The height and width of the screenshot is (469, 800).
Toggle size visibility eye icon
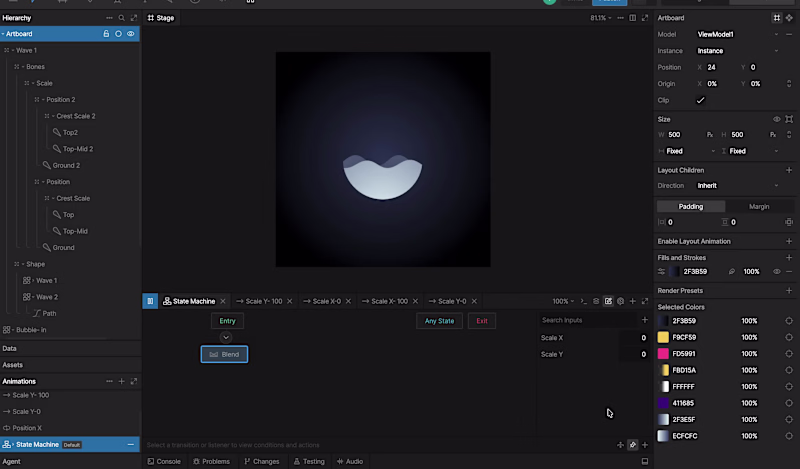(x=777, y=119)
